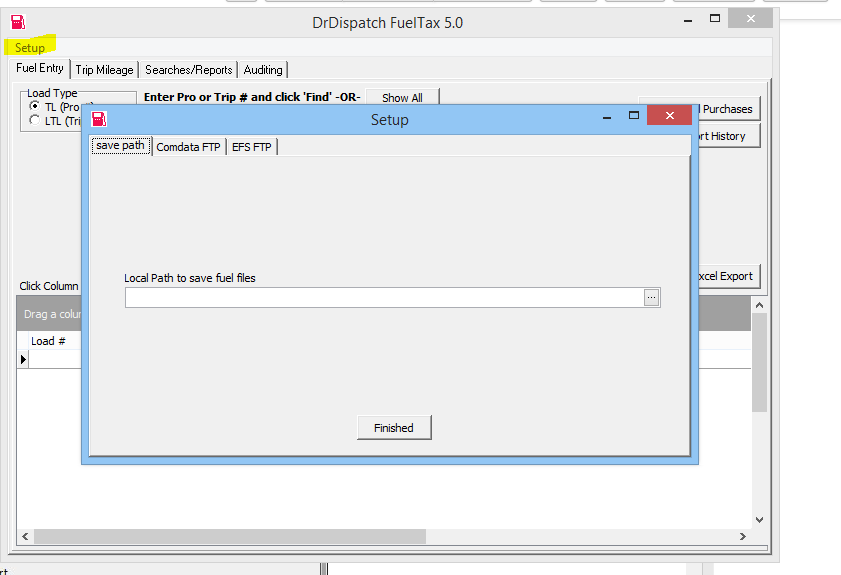Switch to the EFS FTP tab
The height and width of the screenshot is (575, 841).
(x=252, y=147)
